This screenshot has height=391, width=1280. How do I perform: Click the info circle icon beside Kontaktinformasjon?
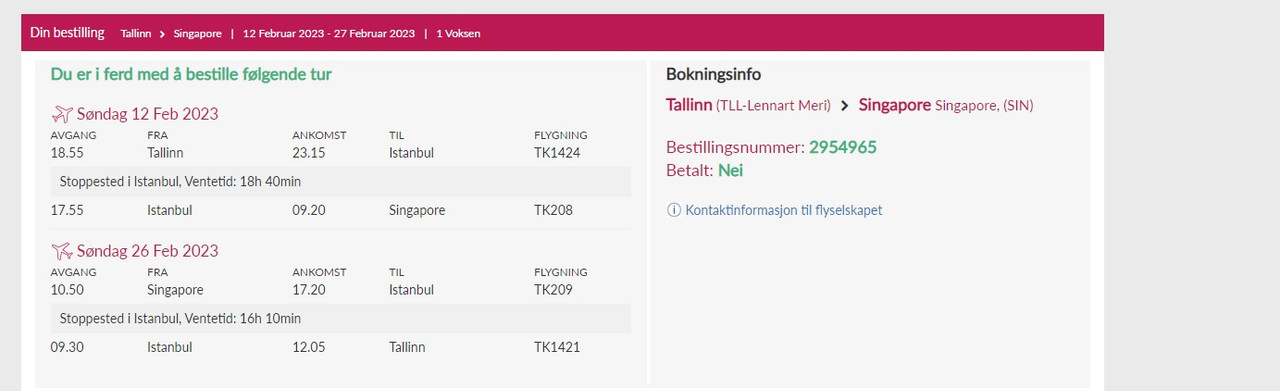(673, 210)
